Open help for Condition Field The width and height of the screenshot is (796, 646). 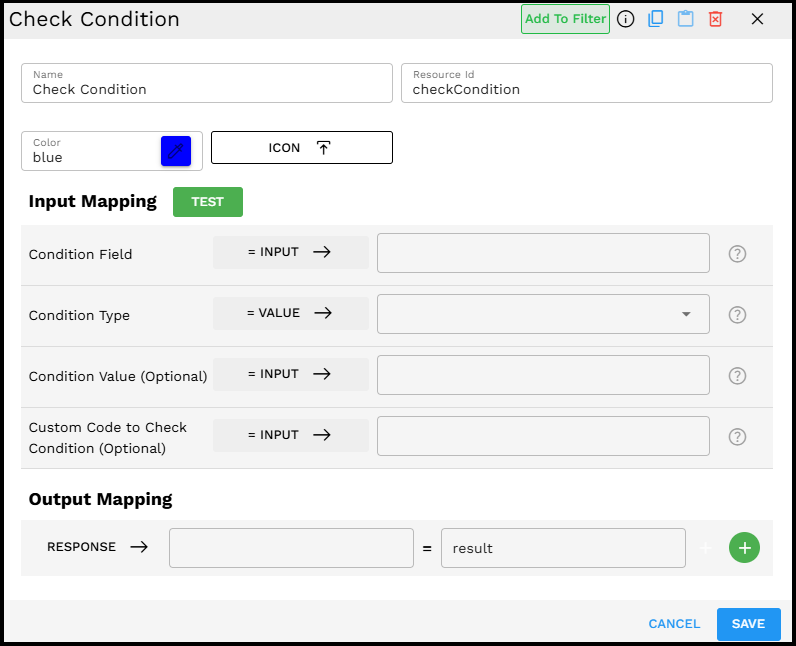(x=737, y=254)
